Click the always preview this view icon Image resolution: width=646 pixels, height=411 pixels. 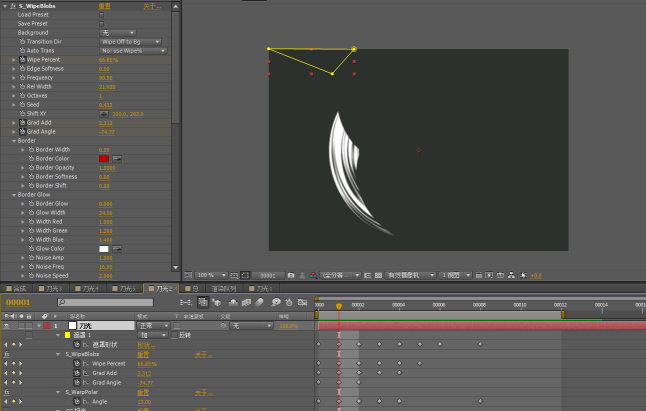[188, 275]
